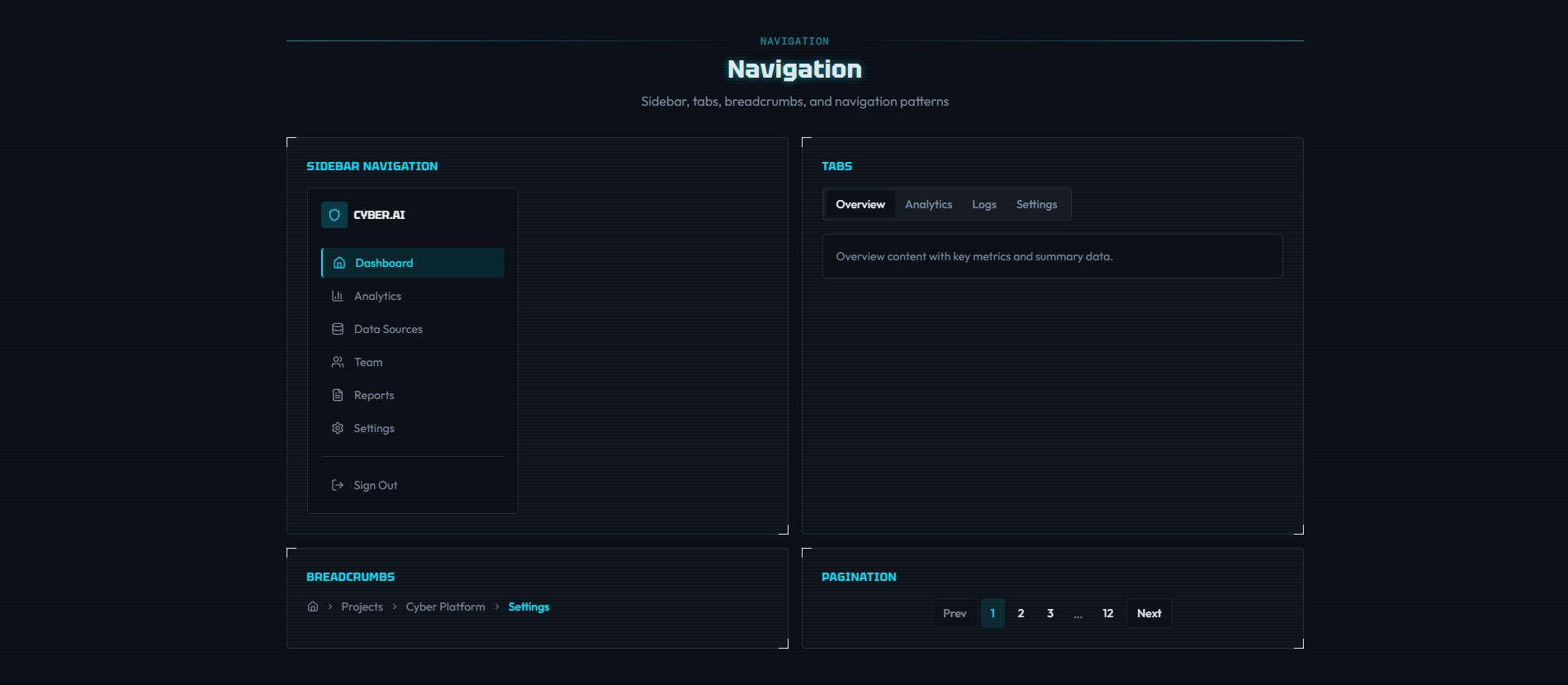Image resolution: width=1568 pixels, height=685 pixels.
Task: Click the Prev pagination button
Action: coord(955,613)
